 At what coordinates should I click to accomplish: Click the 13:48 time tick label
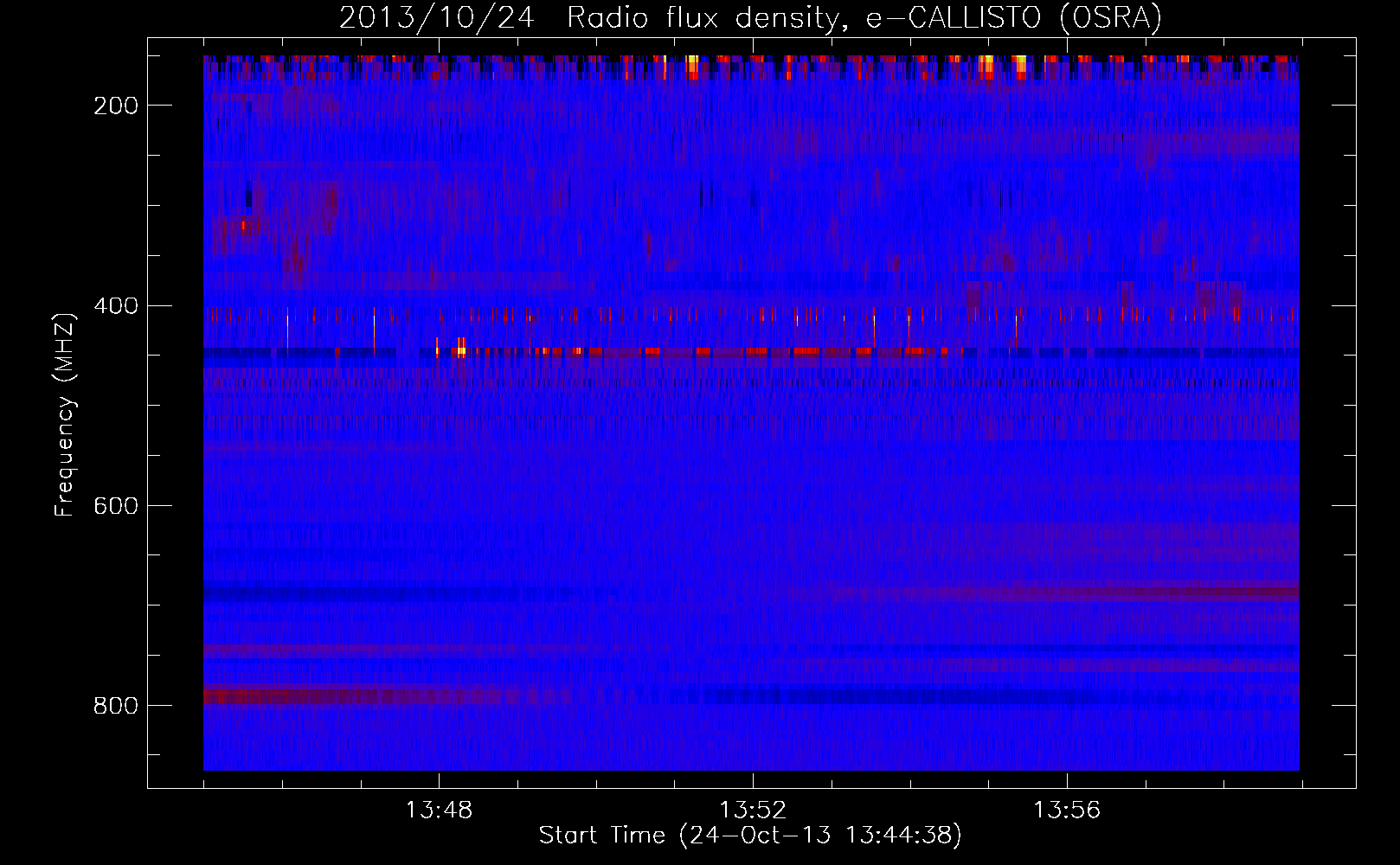click(x=439, y=811)
